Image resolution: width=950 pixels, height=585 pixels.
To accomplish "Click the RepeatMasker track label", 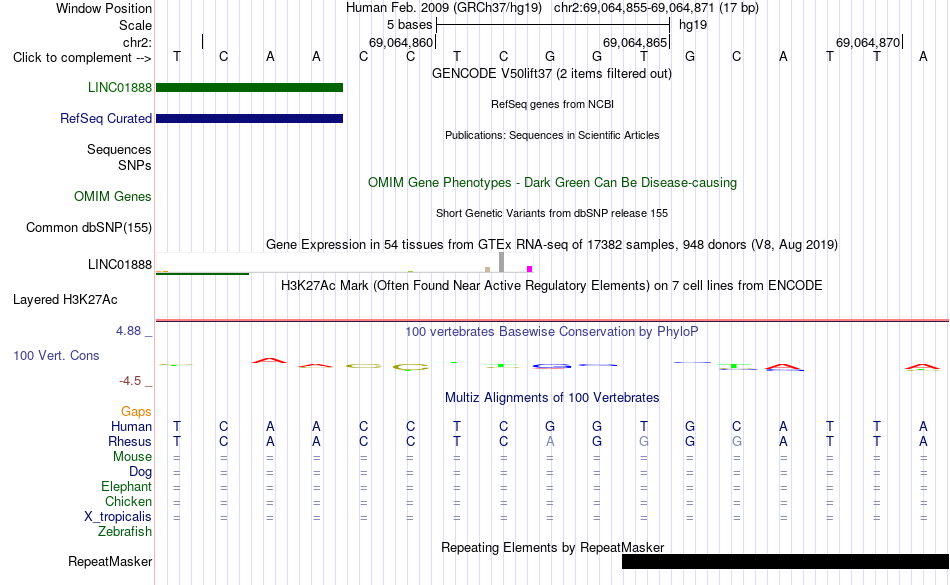I will (110, 561).
